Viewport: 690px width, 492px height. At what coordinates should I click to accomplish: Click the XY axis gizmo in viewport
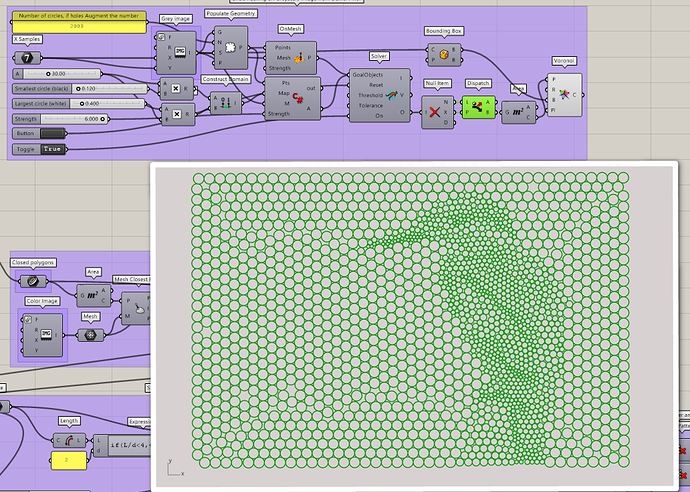175,467
